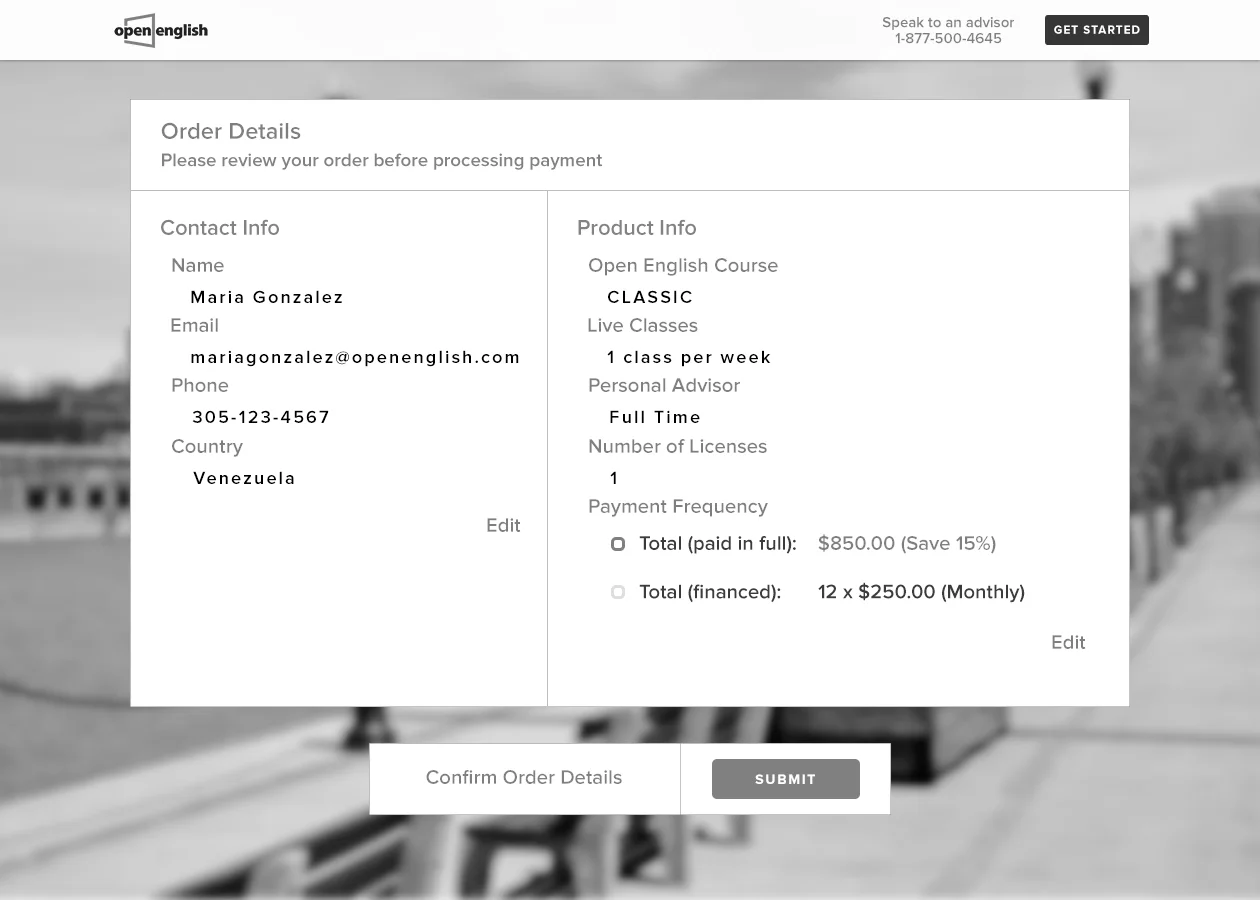Image resolution: width=1260 pixels, height=900 pixels.
Task: Click the country value Venezuela
Action: (245, 478)
